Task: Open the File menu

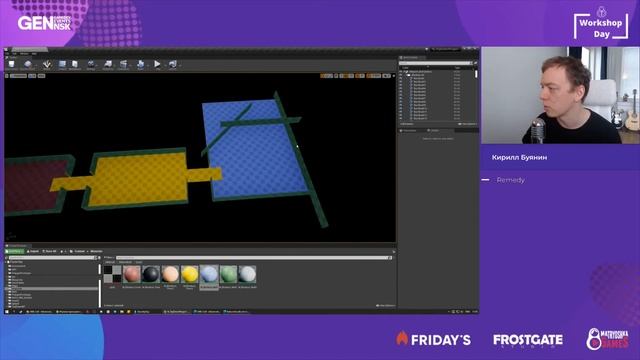Action: point(7,53)
